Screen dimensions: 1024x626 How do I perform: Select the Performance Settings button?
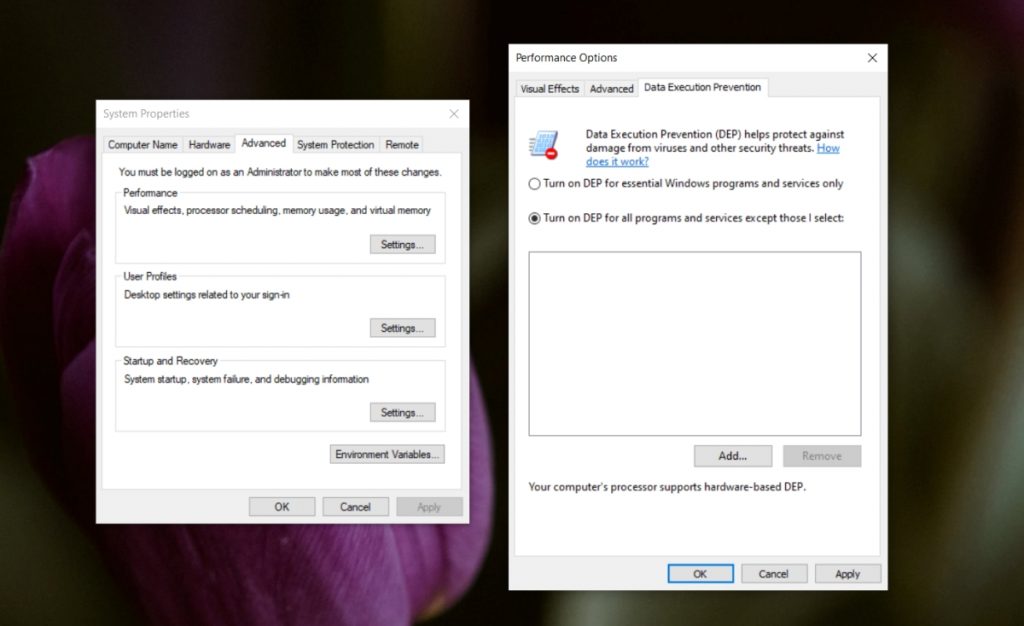pos(402,244)
